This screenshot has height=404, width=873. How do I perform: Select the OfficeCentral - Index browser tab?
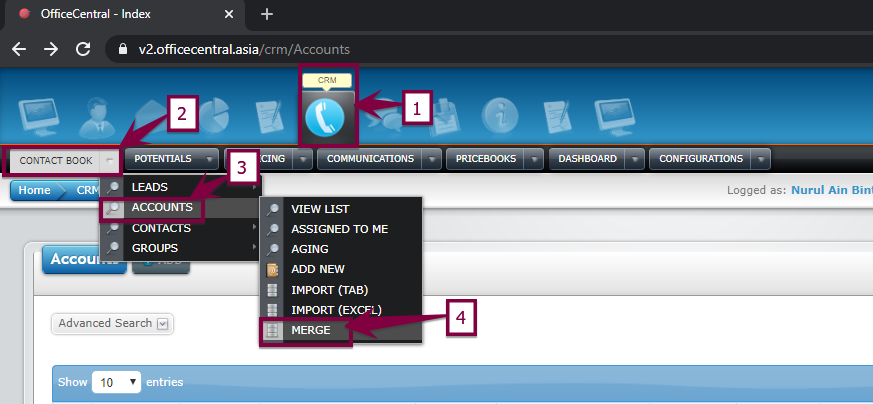(x=126, y=14)
